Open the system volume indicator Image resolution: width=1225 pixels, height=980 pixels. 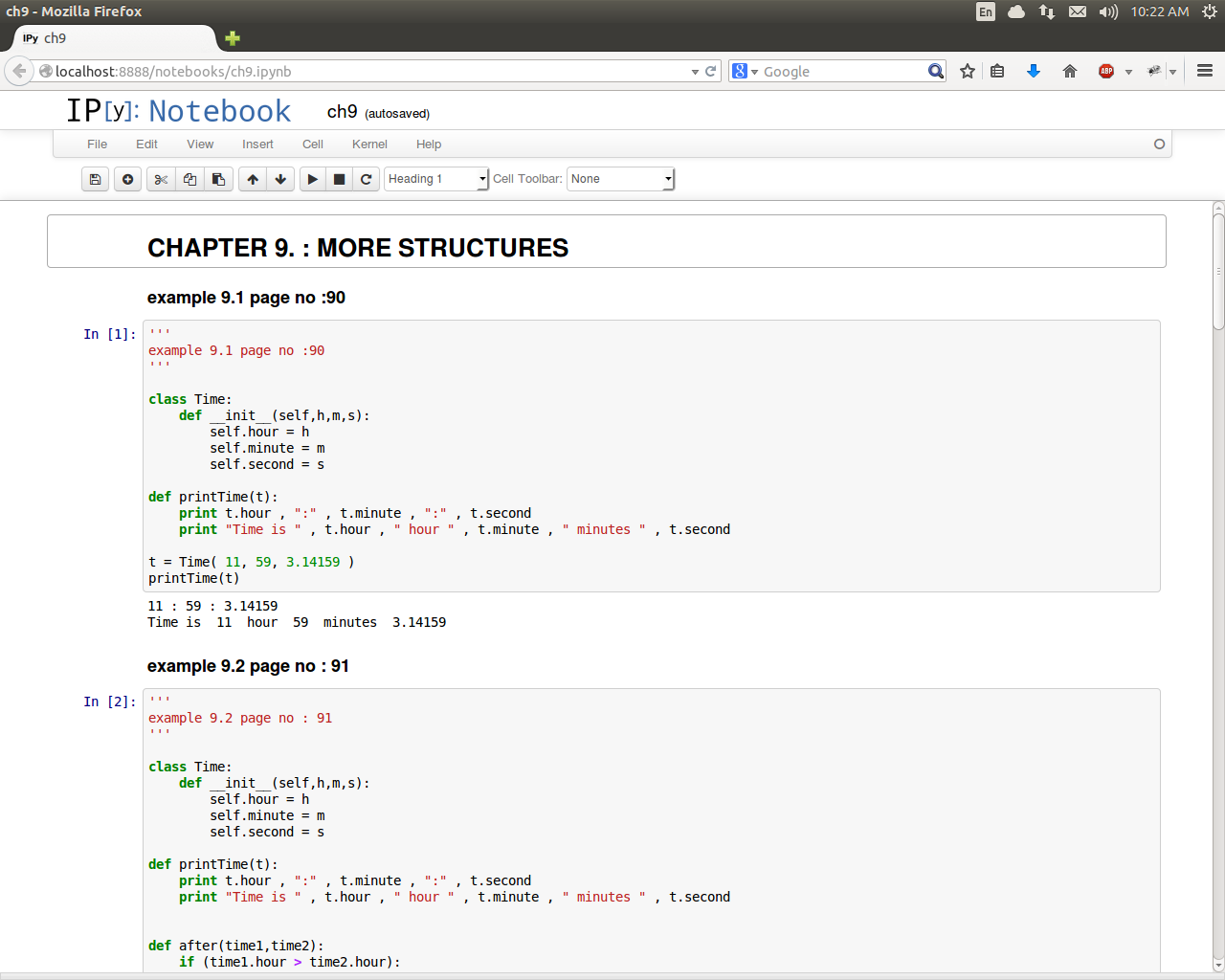pos(1108,11)
